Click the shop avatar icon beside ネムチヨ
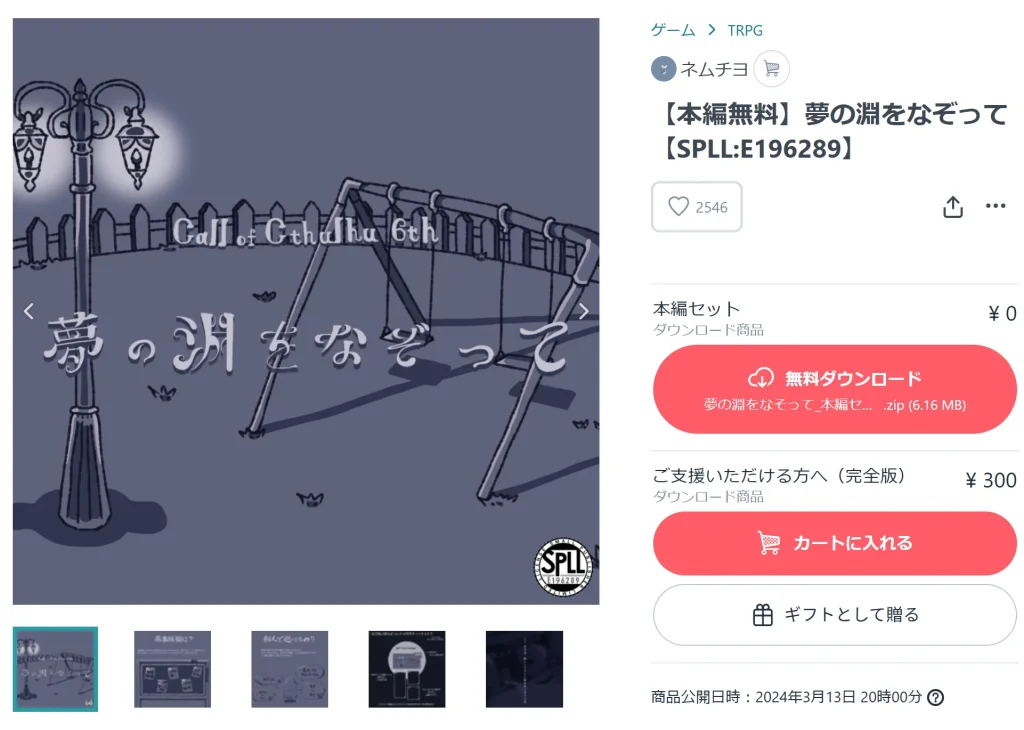This screenshot has height=730, width=1024. click(x=663, y=69)
